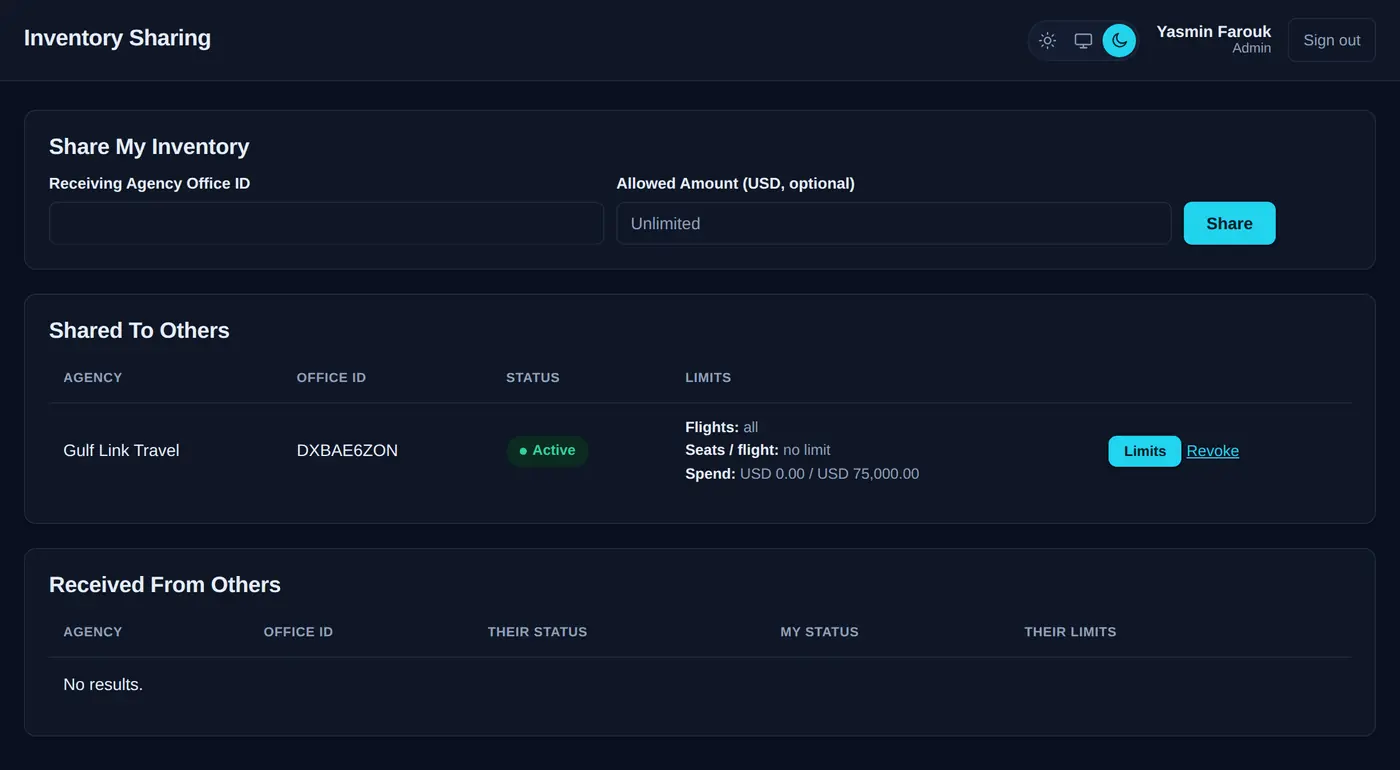Click the Seats / flight: no limit line
Viewport: 1400px width, 770px height.
tap(757, 450)
